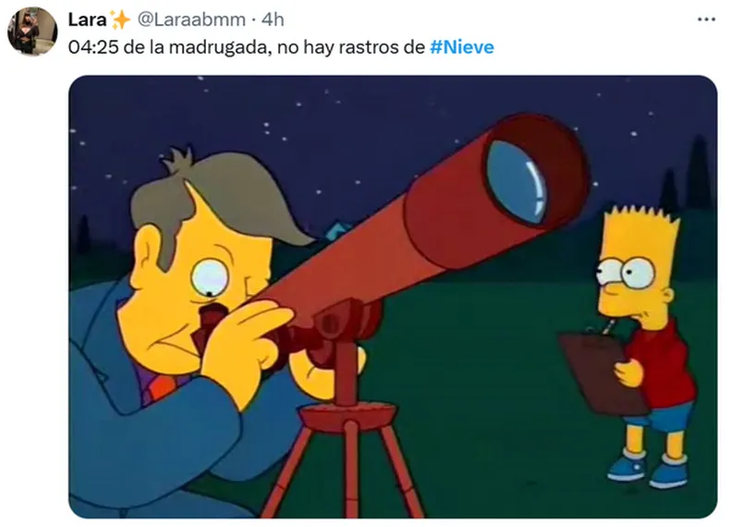Open the #Nieve hashtag link
The image size is (730, 527).
click(x=462, y=47)
